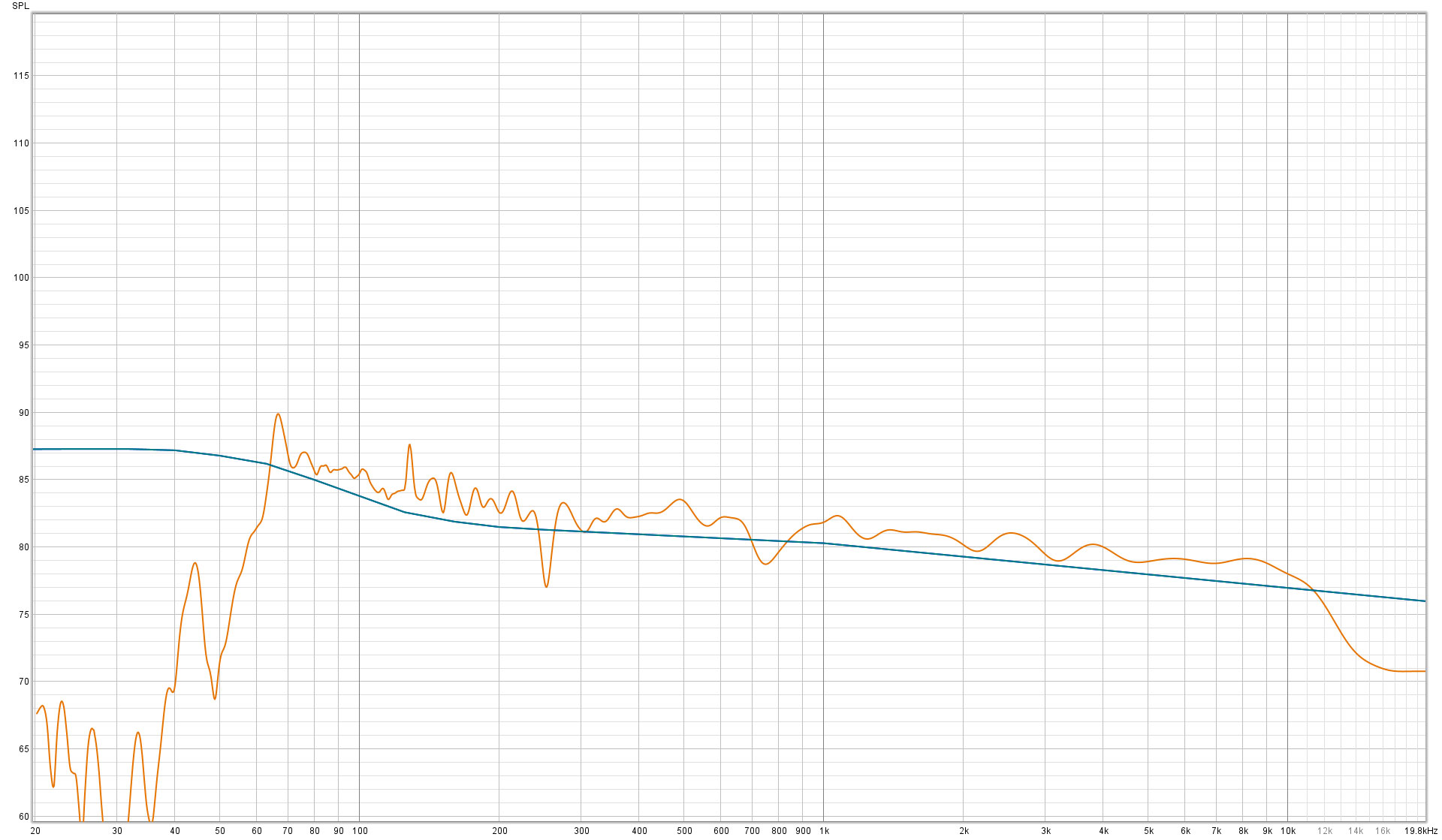Screen dimensions: 1442x840
Task: Click the blue target curve's right end
Action: coord(1422,601)
